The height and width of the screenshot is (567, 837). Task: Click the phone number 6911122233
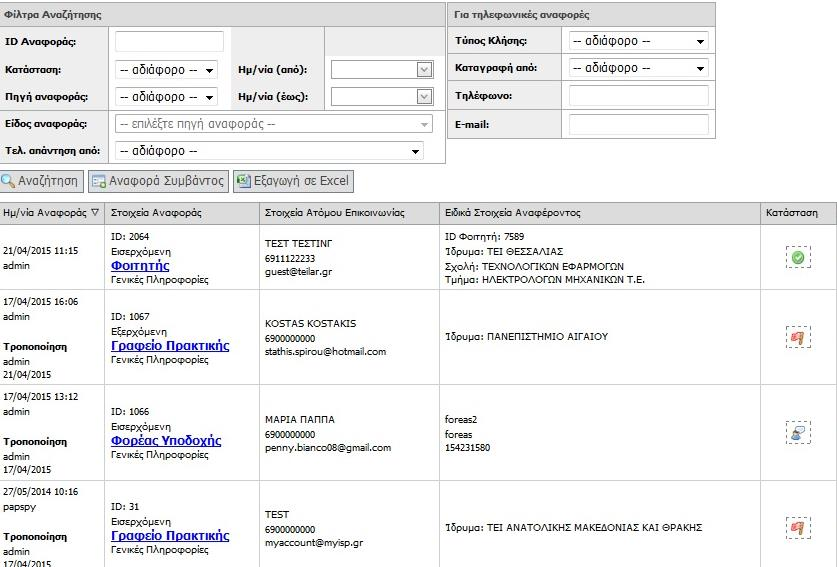tap(290, 258)
